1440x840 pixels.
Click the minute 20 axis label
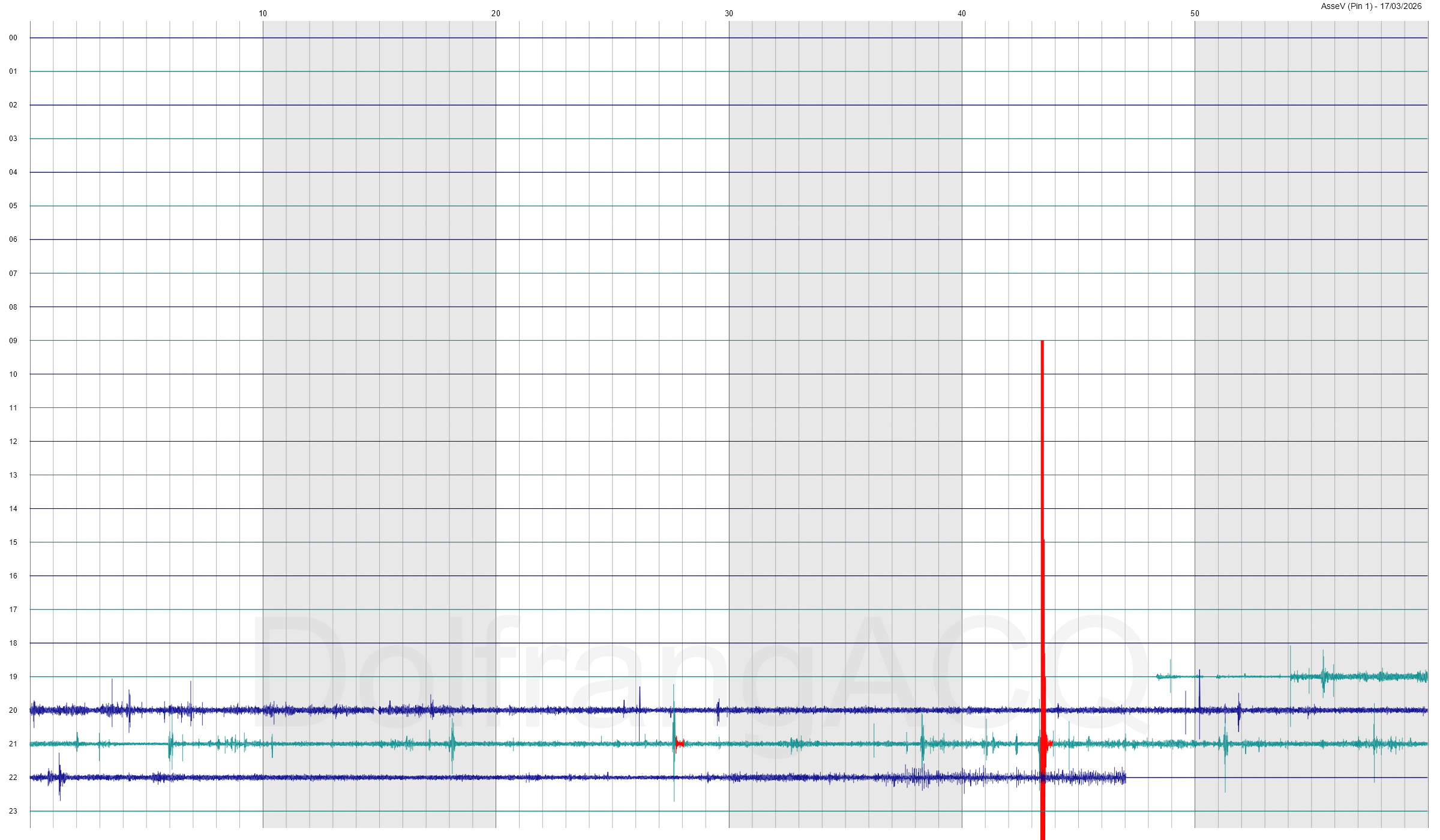pyautogui.click(x=496, y=13)
